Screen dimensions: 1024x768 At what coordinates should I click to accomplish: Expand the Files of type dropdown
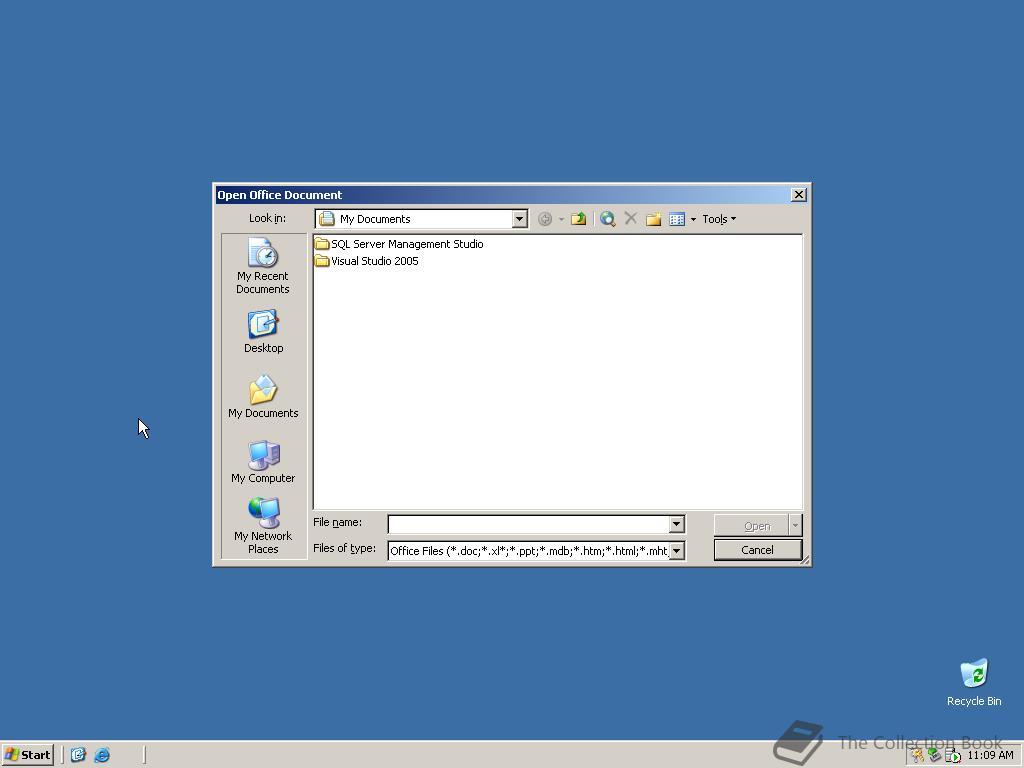(x=677, y=551)
